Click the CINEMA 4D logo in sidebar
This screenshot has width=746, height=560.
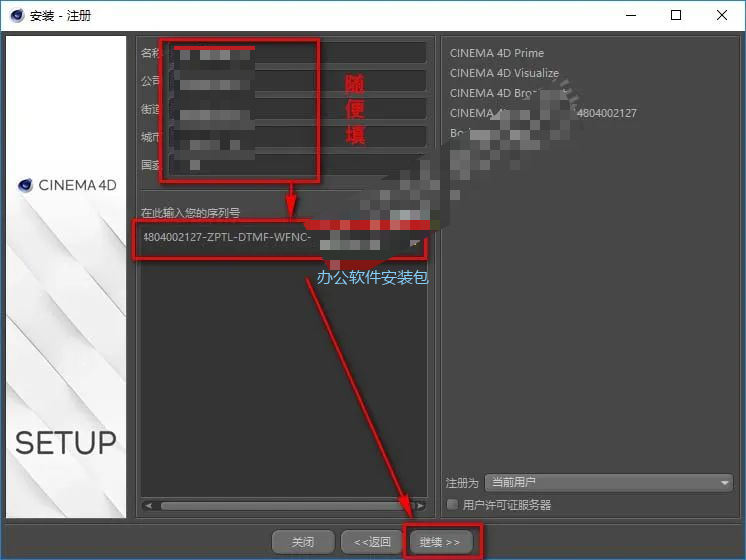point(67,185)
